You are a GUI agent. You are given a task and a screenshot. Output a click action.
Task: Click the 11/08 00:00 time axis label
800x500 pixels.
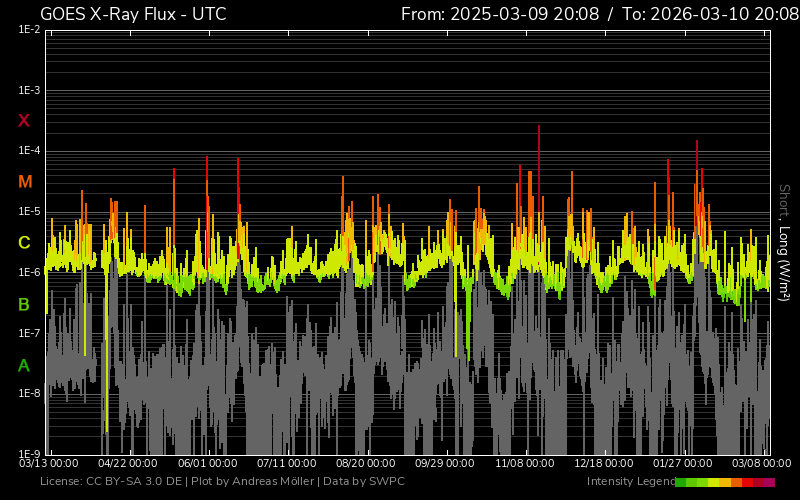(525, 464)
